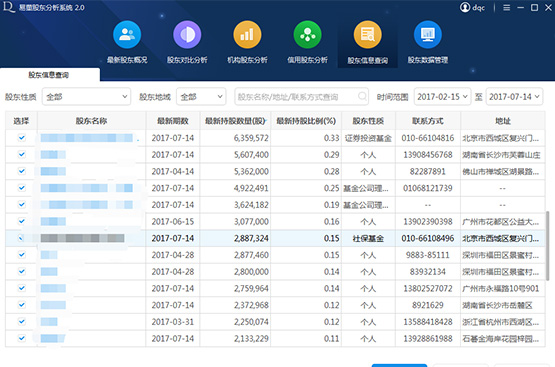Viewport: 555px width, 367px height.
Task: Click phone number 01068121739
Action: pyautogui.click(x=428, y=188)
